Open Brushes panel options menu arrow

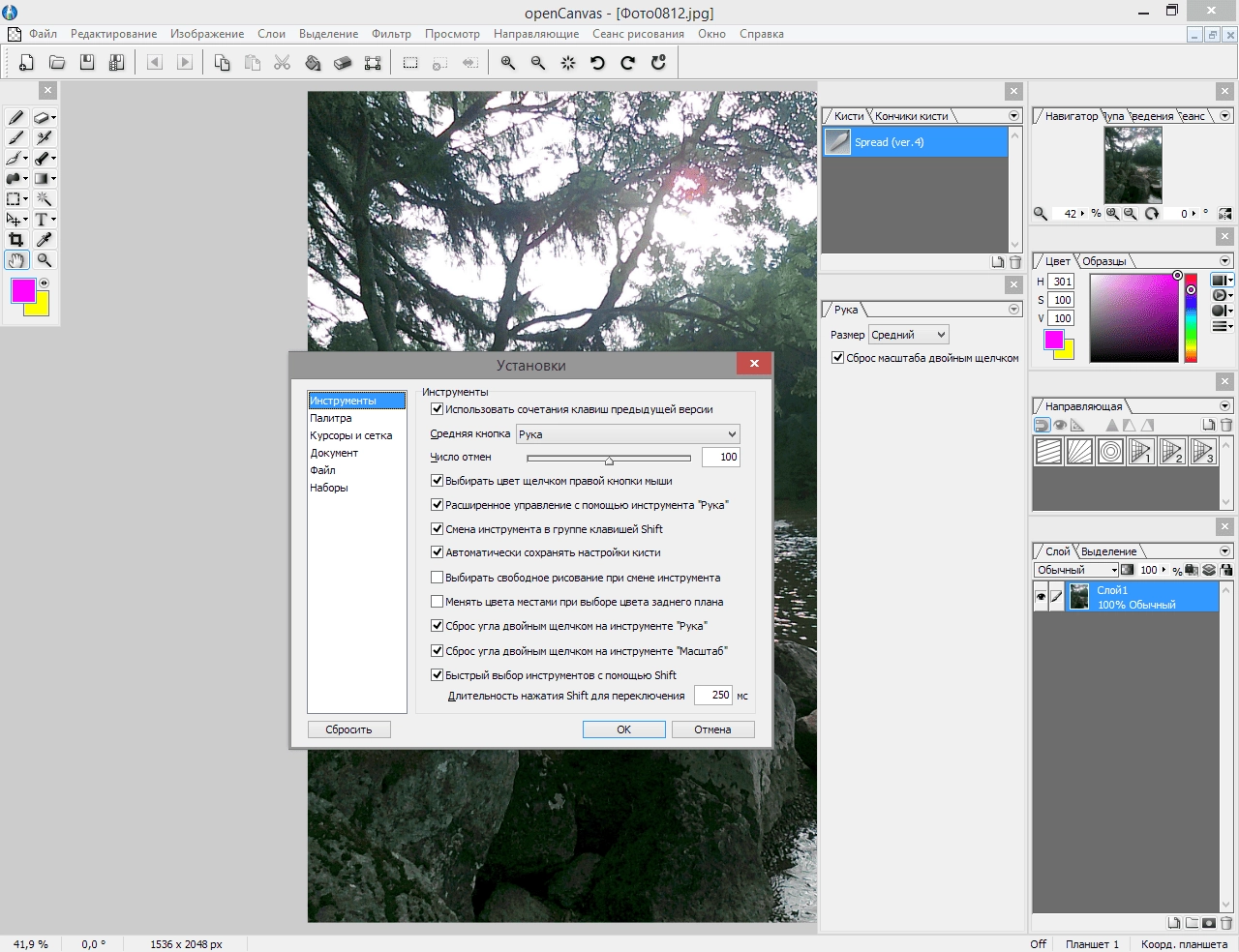coord(1014,115)
